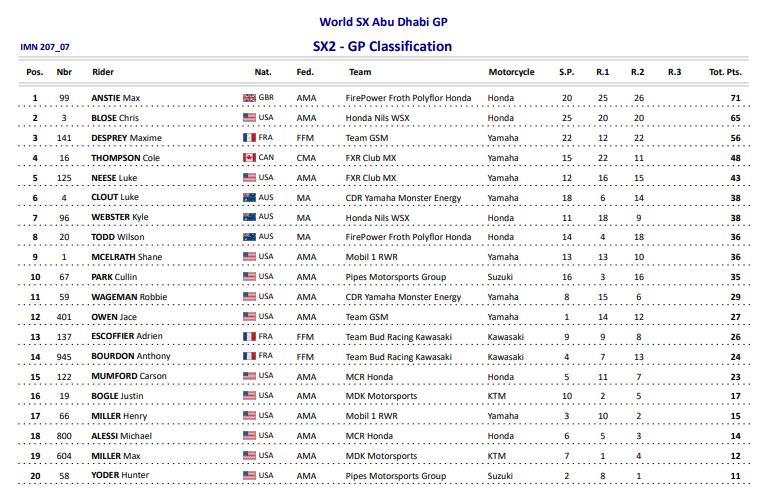Click the Australian flag next to Luke Clout

[x=250, y=198]
